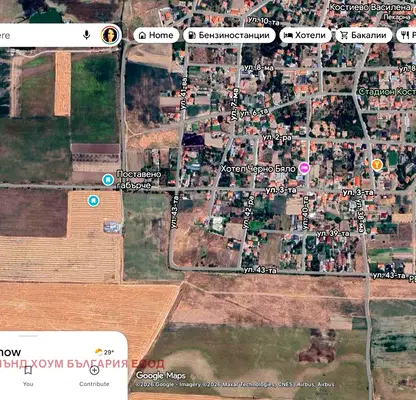Image resolution: width=416 pixels, height=400 pixels.
Task: Tap the bottom sheet drag handle
Action: coord(28,336)
